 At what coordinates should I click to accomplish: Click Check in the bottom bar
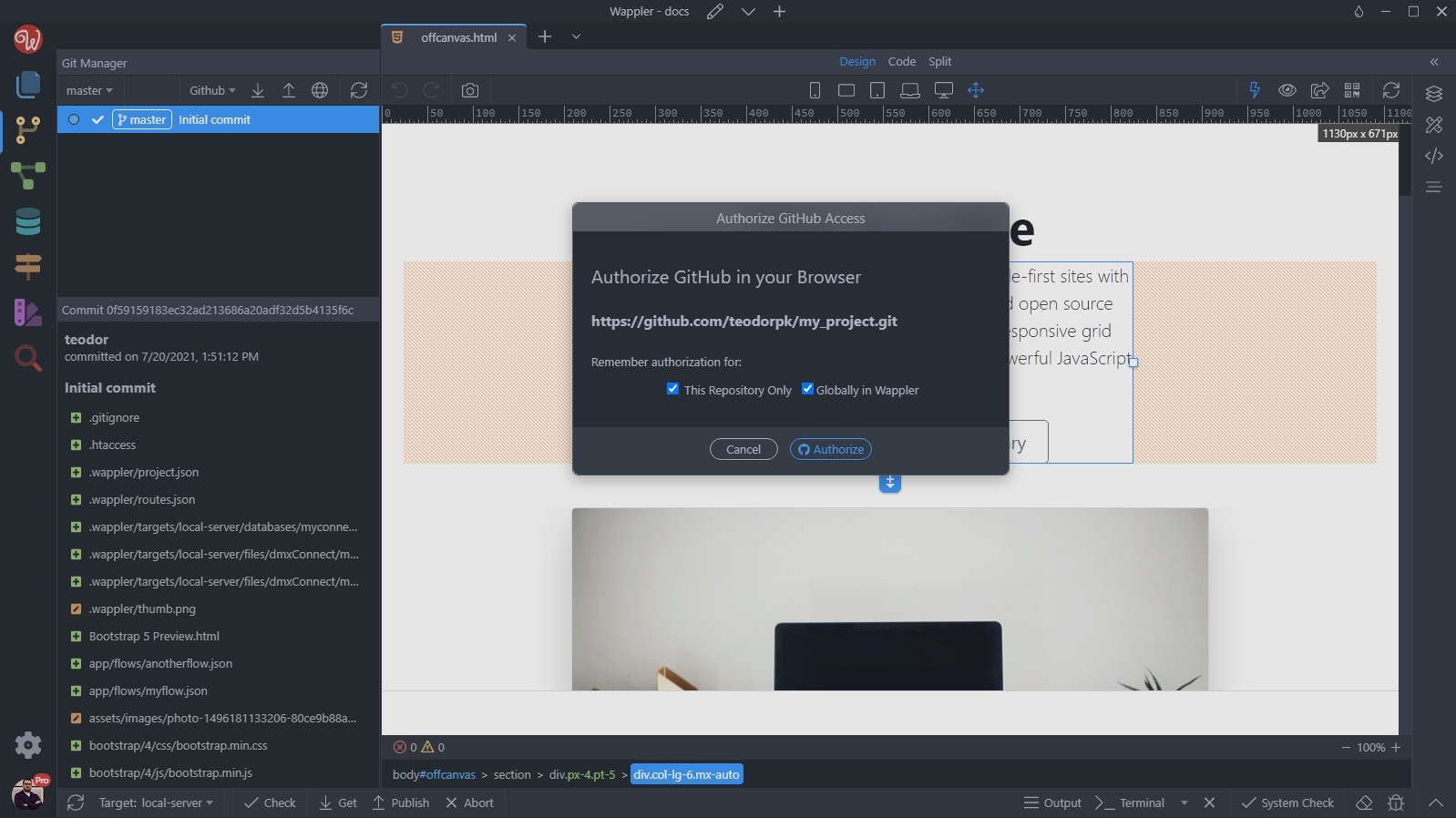point(271,803)
